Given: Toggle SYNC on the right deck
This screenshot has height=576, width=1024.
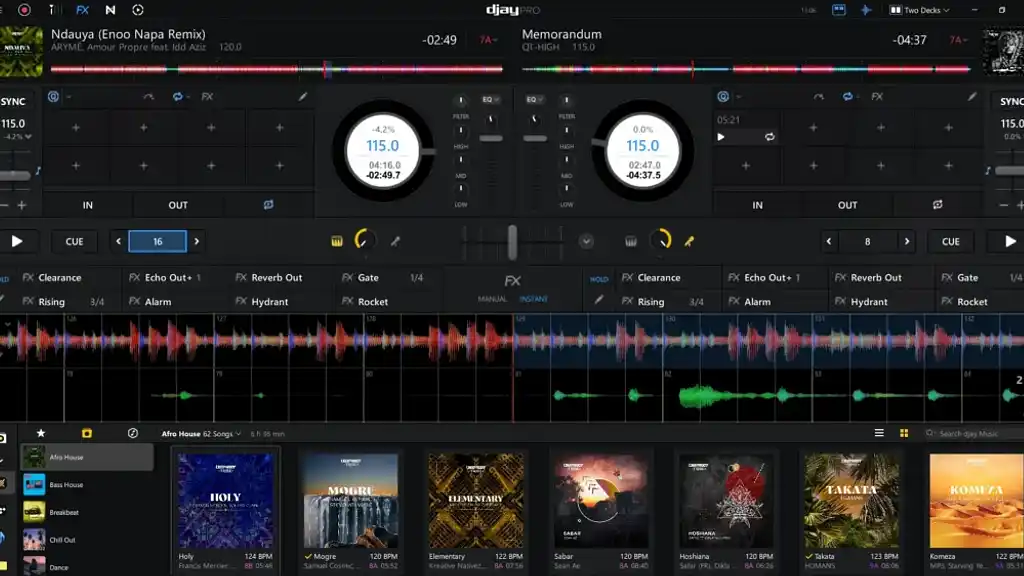Looking at the screenshot, I should point(1012,101).
